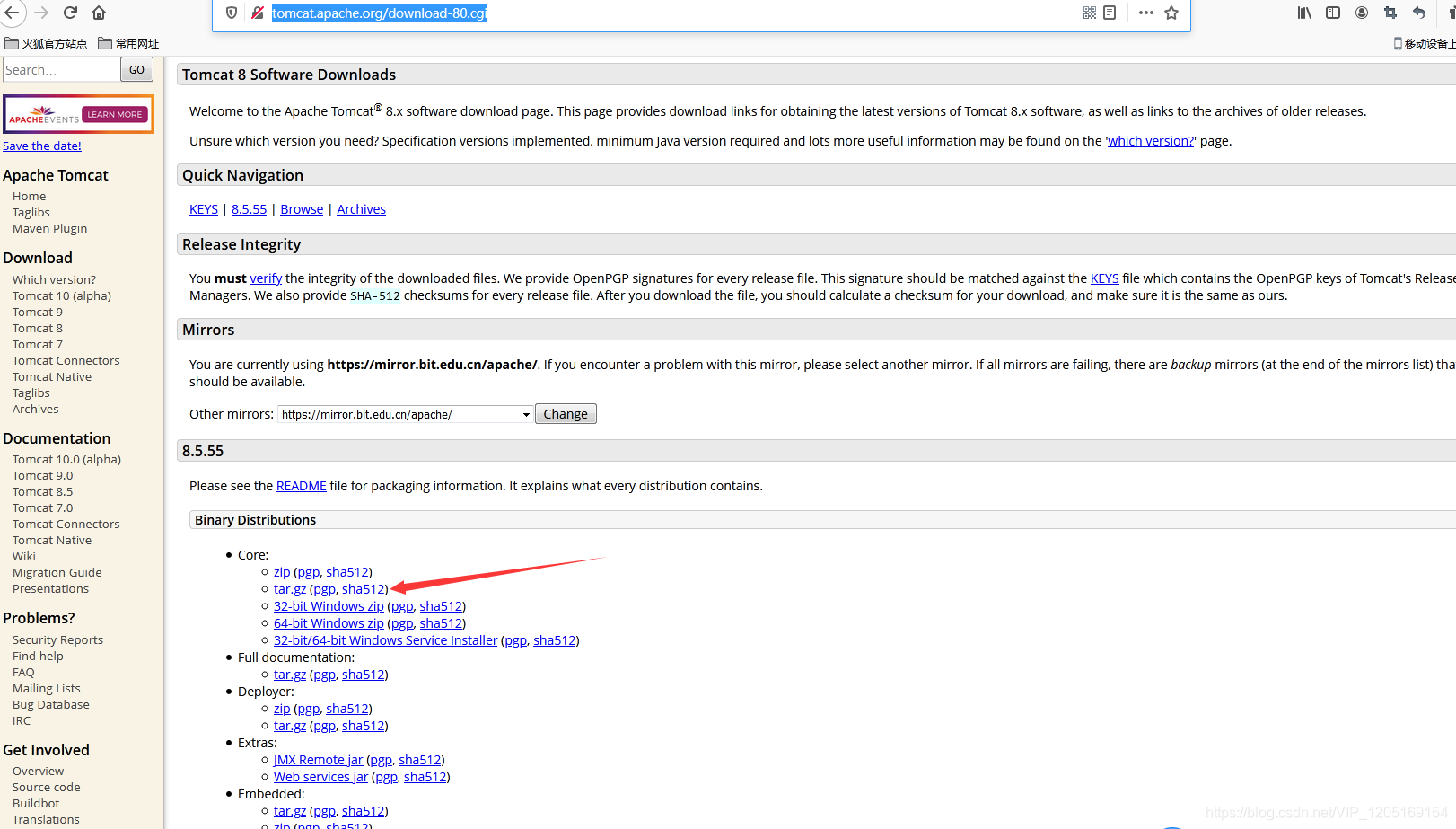Open the Save the date! link
The image size is (1456, 829).
(x=42, y=146)
